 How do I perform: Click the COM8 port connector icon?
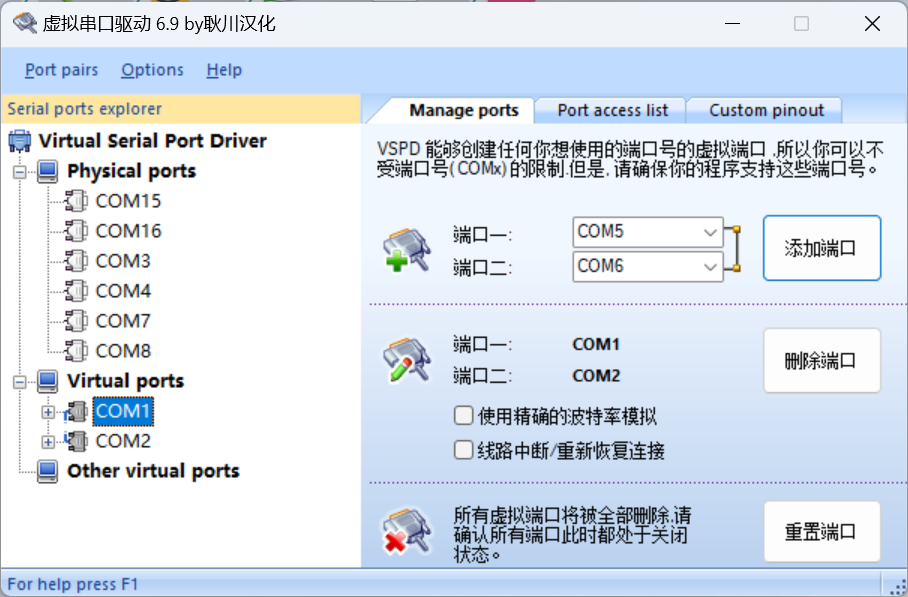click(76, 351)
